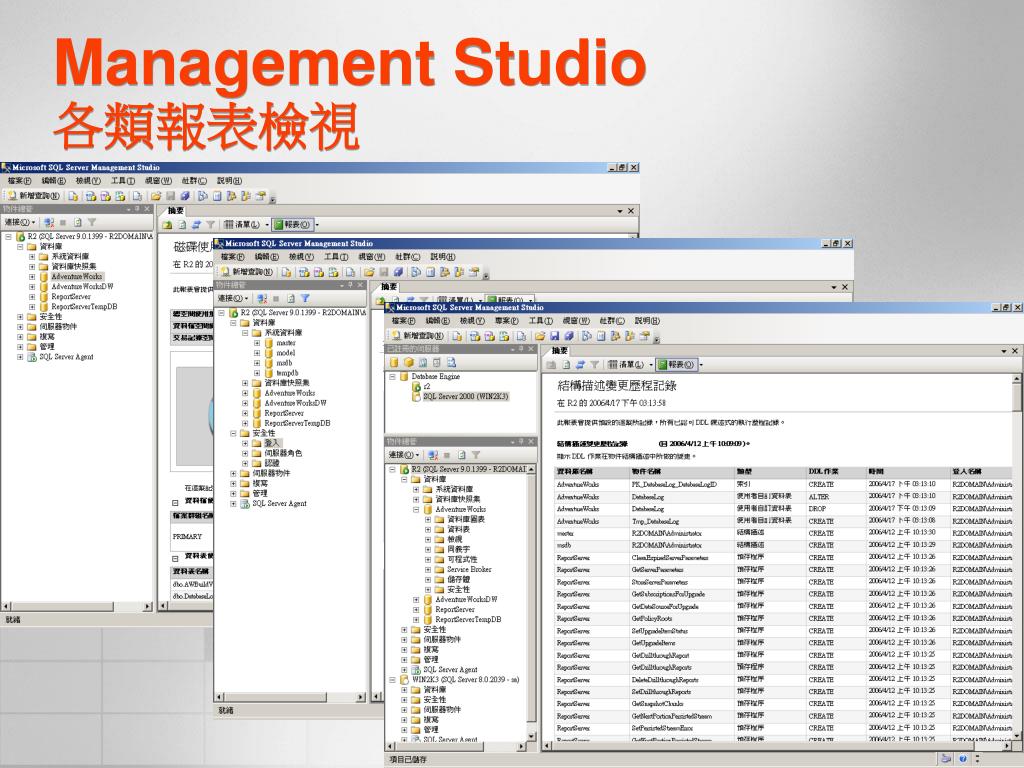Click 清單(L) list button in front window
Viewport: 1024px width, 768px height.
pos(625,364)
